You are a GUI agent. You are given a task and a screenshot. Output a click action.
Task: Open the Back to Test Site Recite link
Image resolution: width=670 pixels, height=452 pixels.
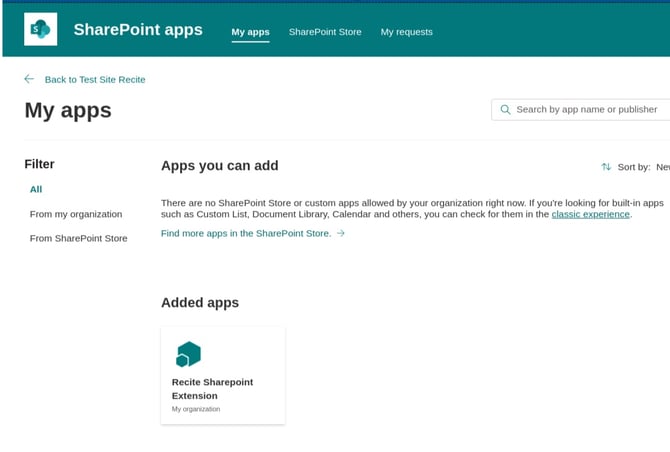(95, 79)
